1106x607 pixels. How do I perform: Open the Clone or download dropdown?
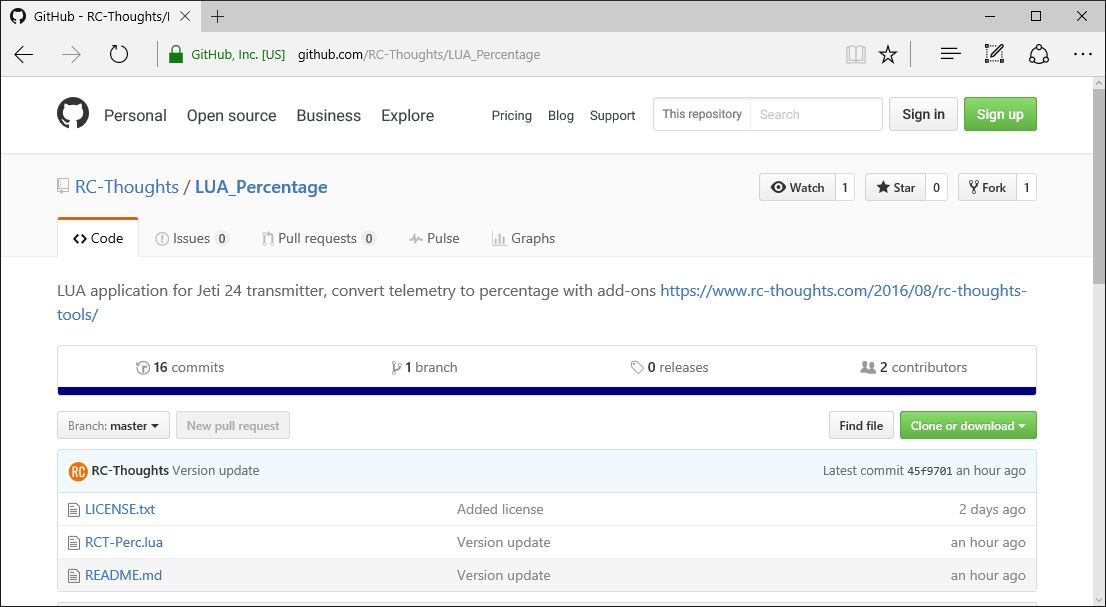coord(968,426)
